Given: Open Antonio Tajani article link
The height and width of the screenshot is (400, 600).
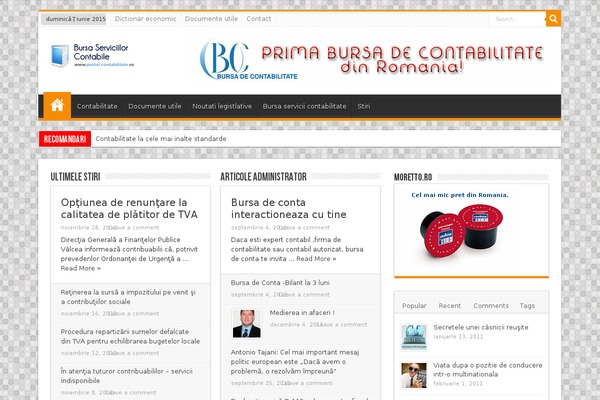Looking at the screenshot, I should point(295,362).
